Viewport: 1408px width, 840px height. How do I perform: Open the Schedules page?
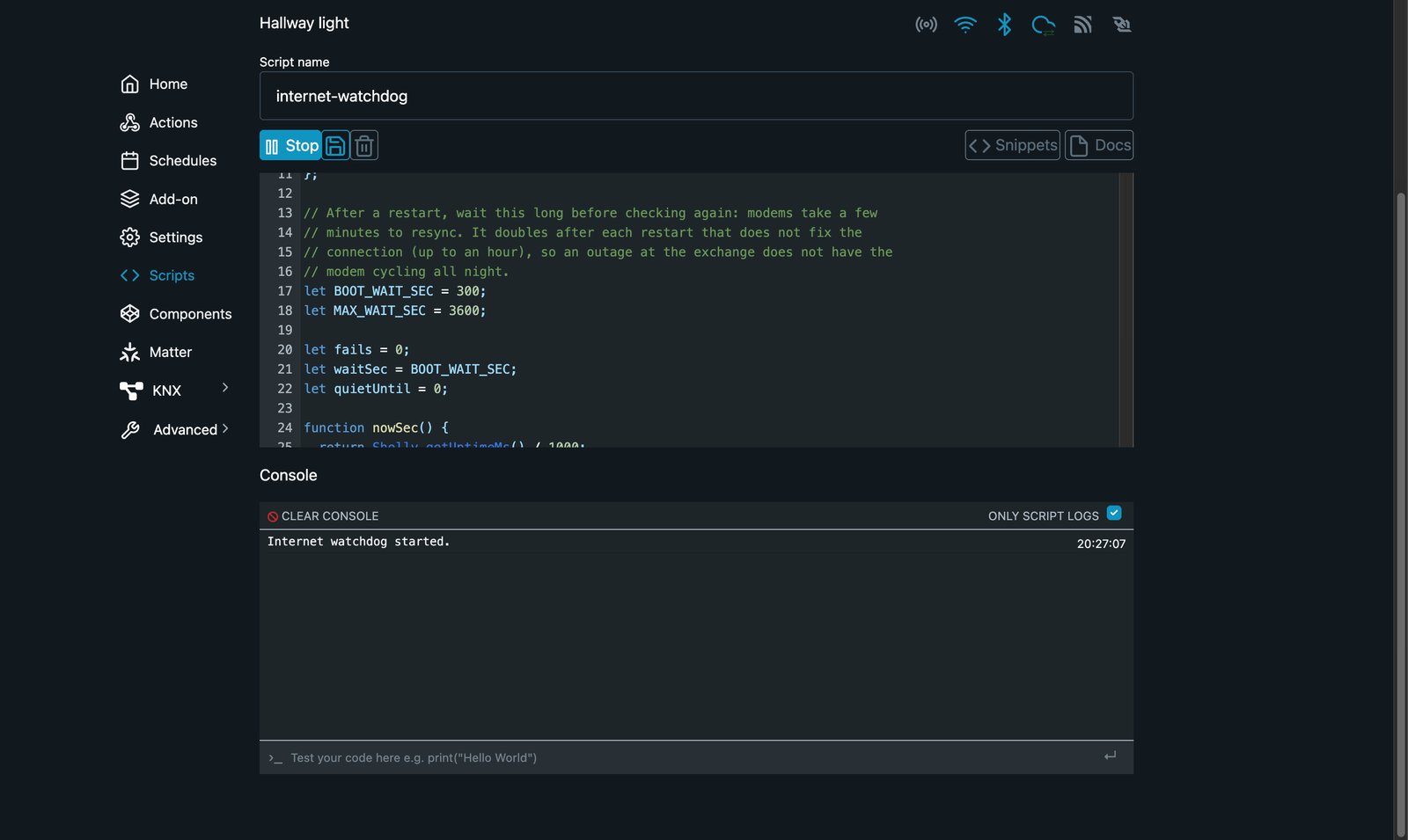[x=183, y=161]
